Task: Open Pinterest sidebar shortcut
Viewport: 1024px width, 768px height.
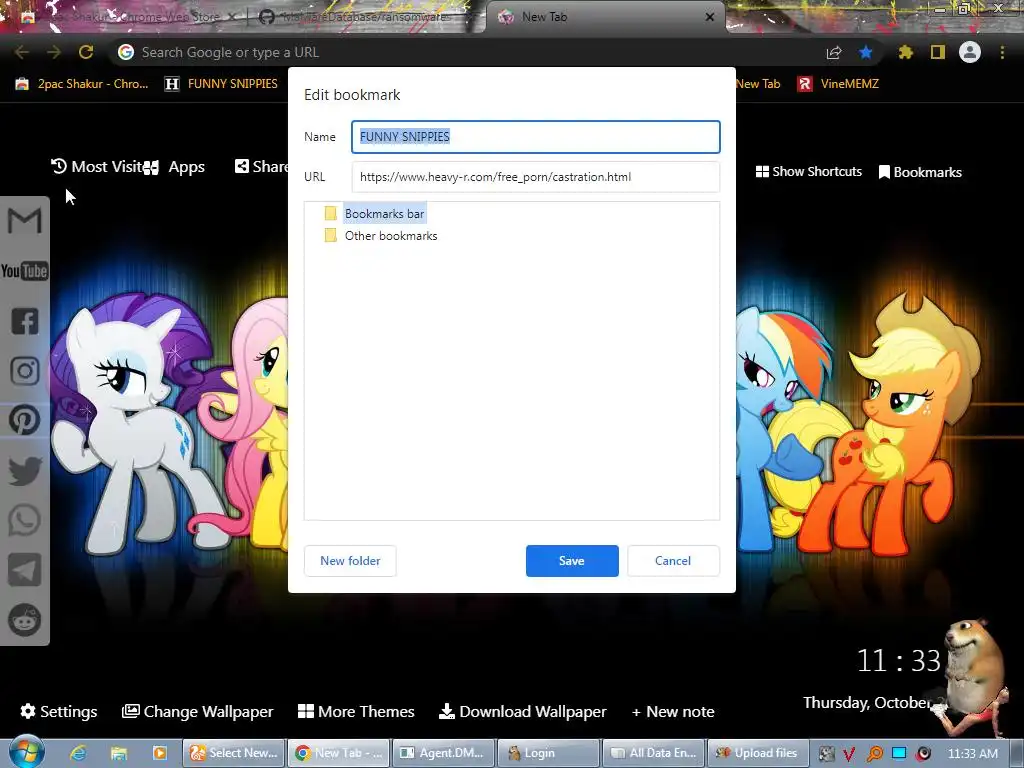Action: point(25,420)
